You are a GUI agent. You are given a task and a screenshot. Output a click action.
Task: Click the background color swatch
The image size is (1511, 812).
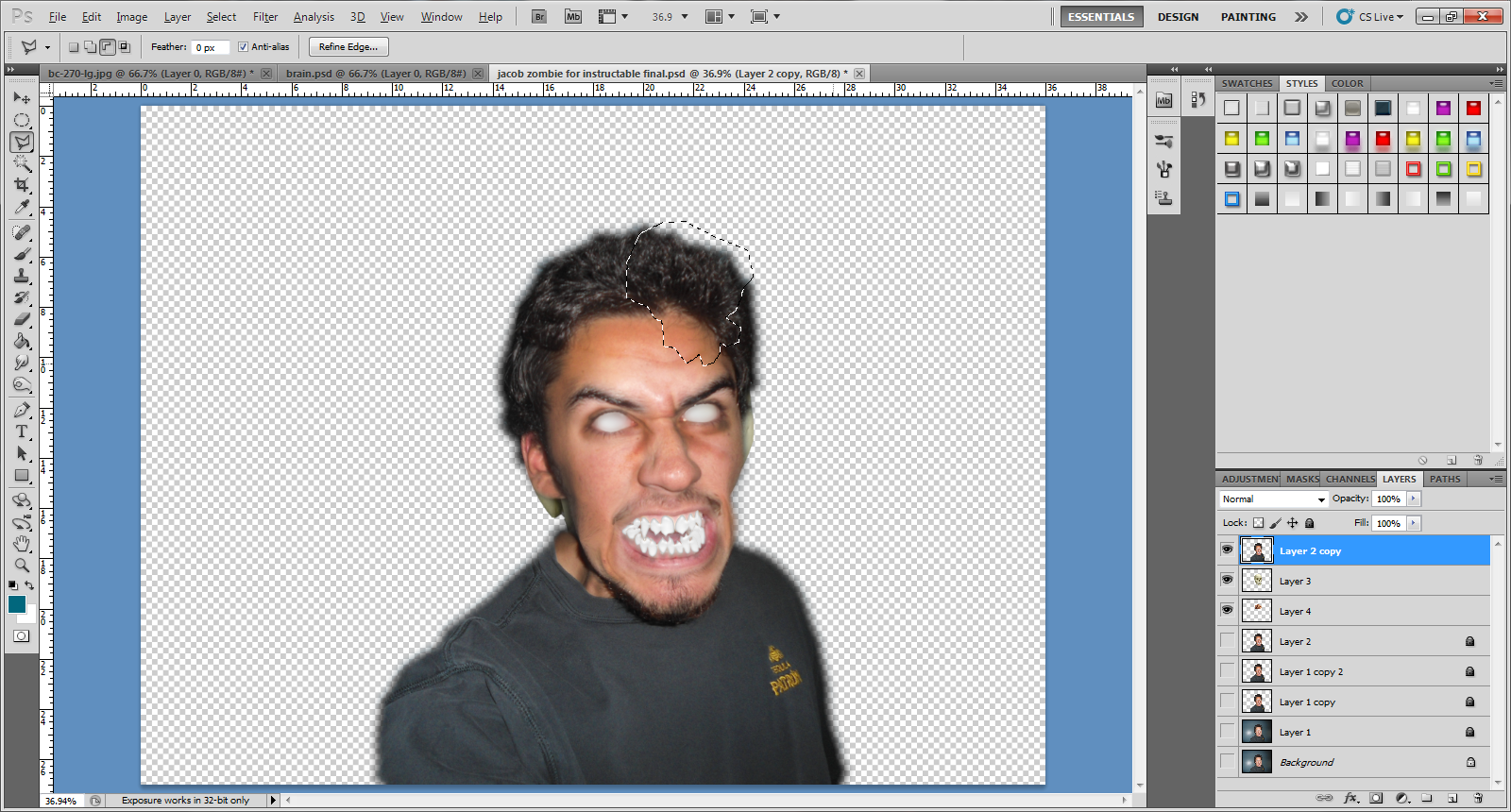pyautogui.click(x=30, y=617)
